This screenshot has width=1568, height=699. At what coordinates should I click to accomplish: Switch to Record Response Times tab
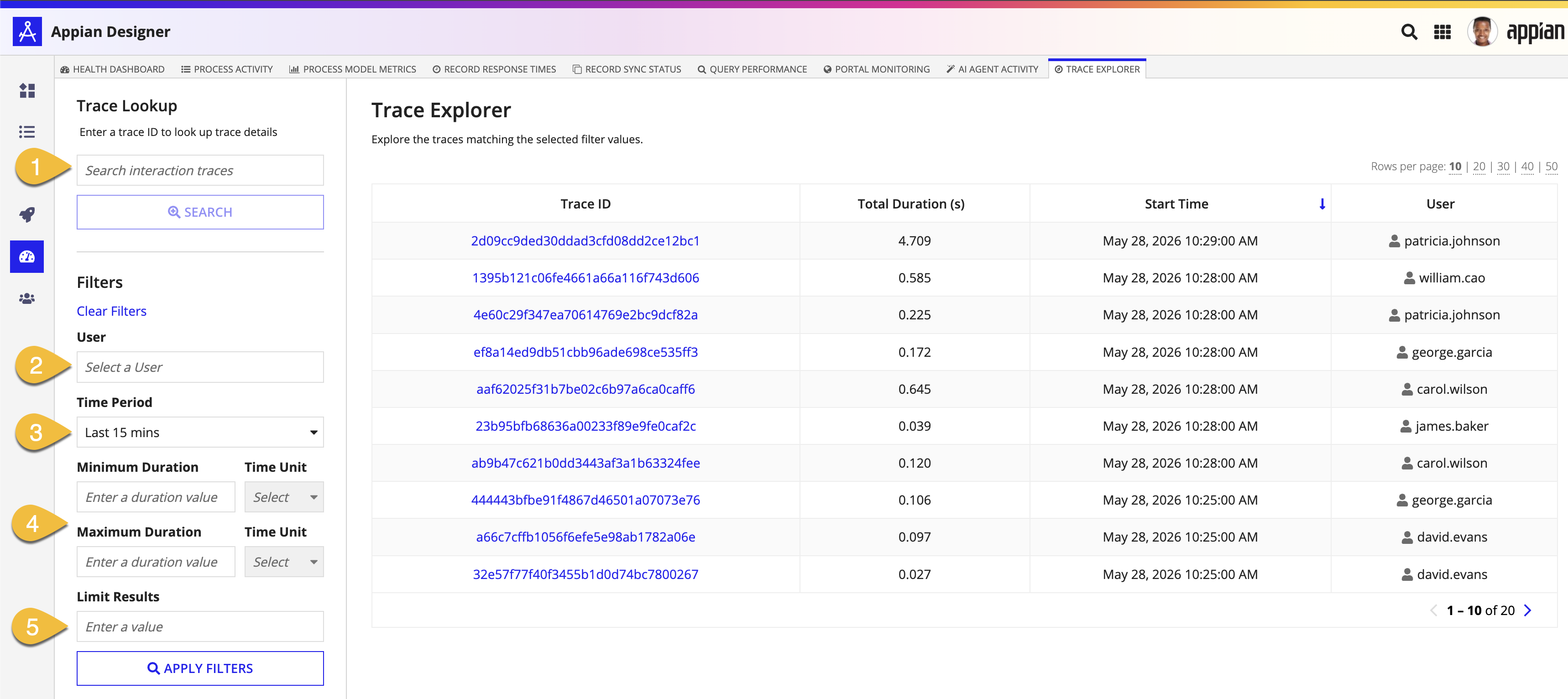[x=494, y=69]
